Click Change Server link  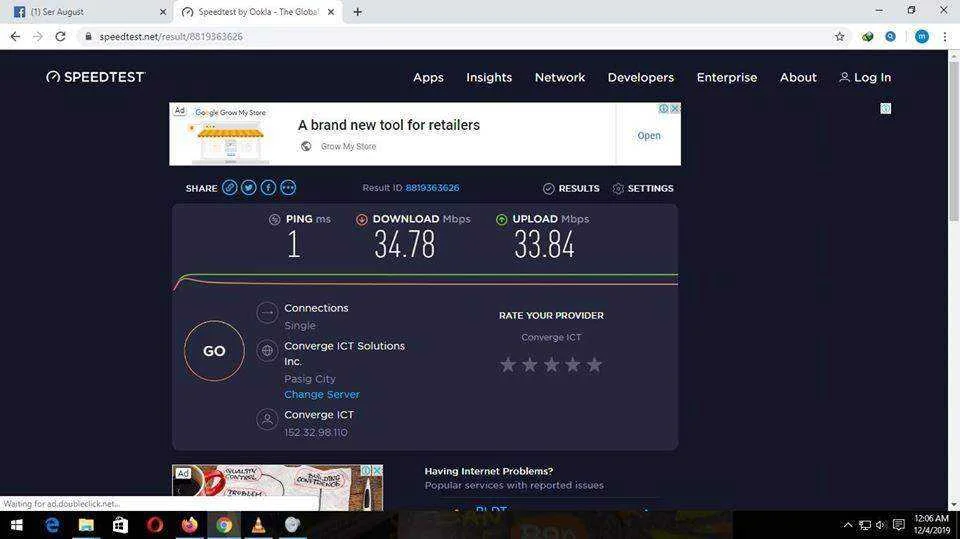click(321, 394)
